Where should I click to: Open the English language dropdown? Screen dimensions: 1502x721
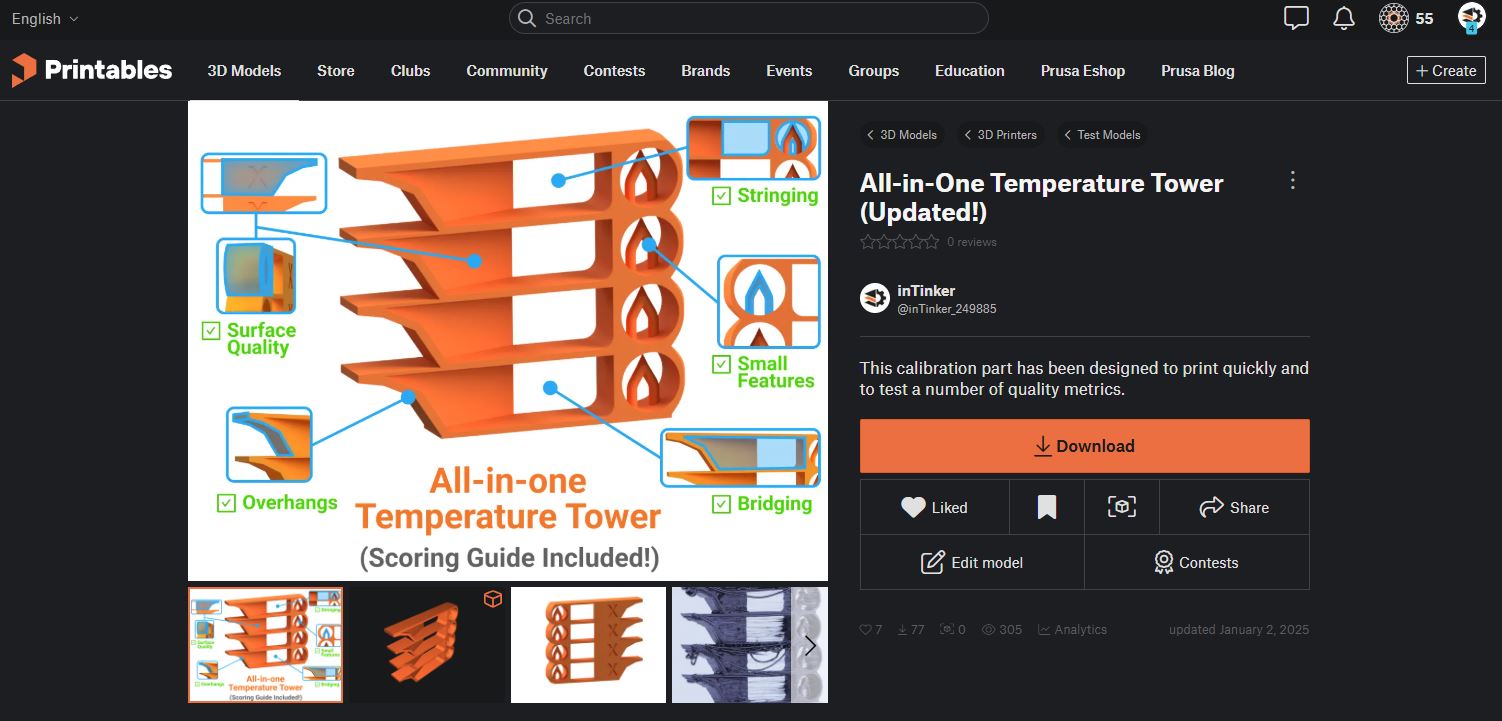tap(45, 18)
